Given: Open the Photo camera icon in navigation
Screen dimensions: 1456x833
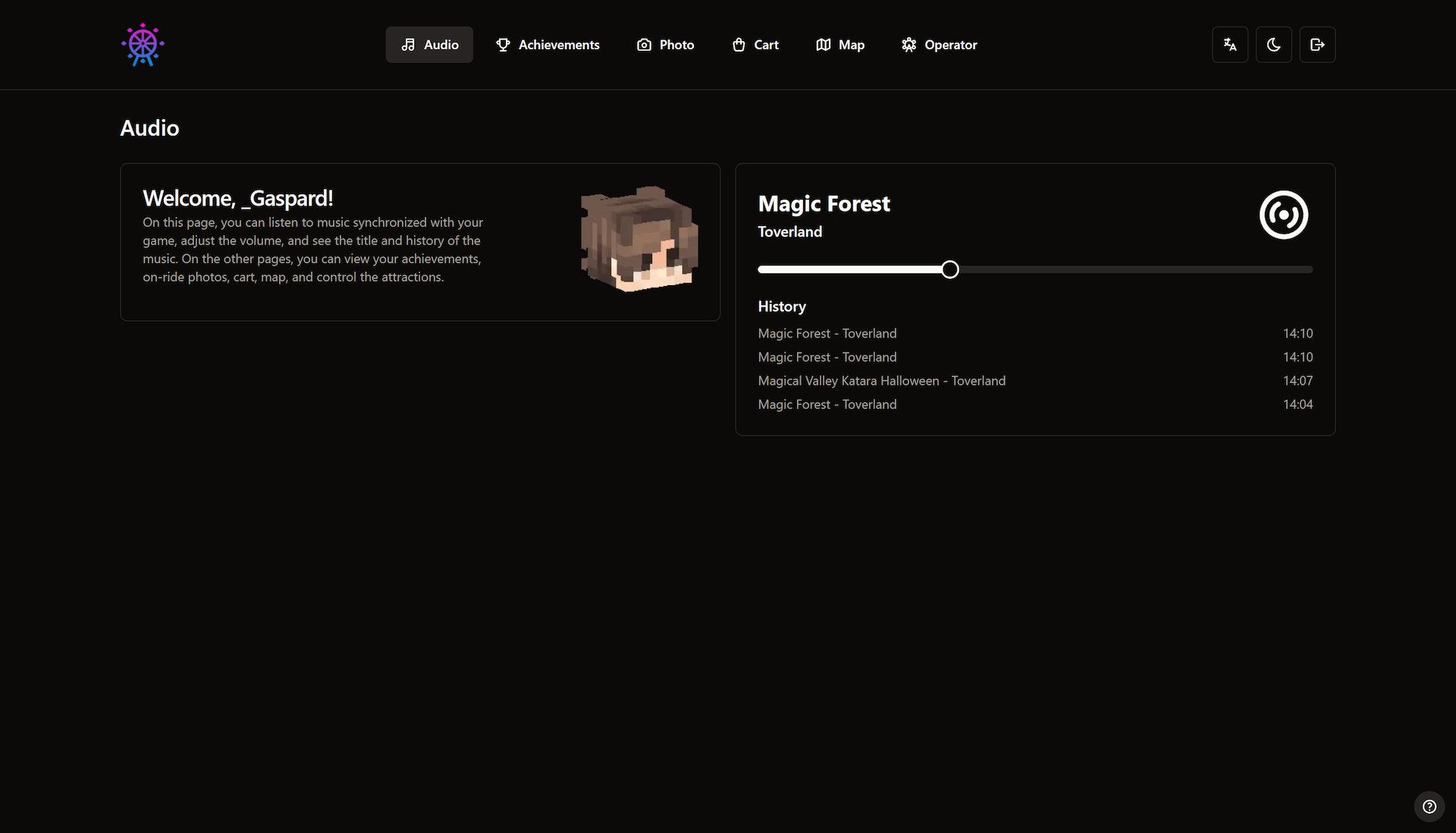Looking at the screenshot, I should click(x=644, y=45).
